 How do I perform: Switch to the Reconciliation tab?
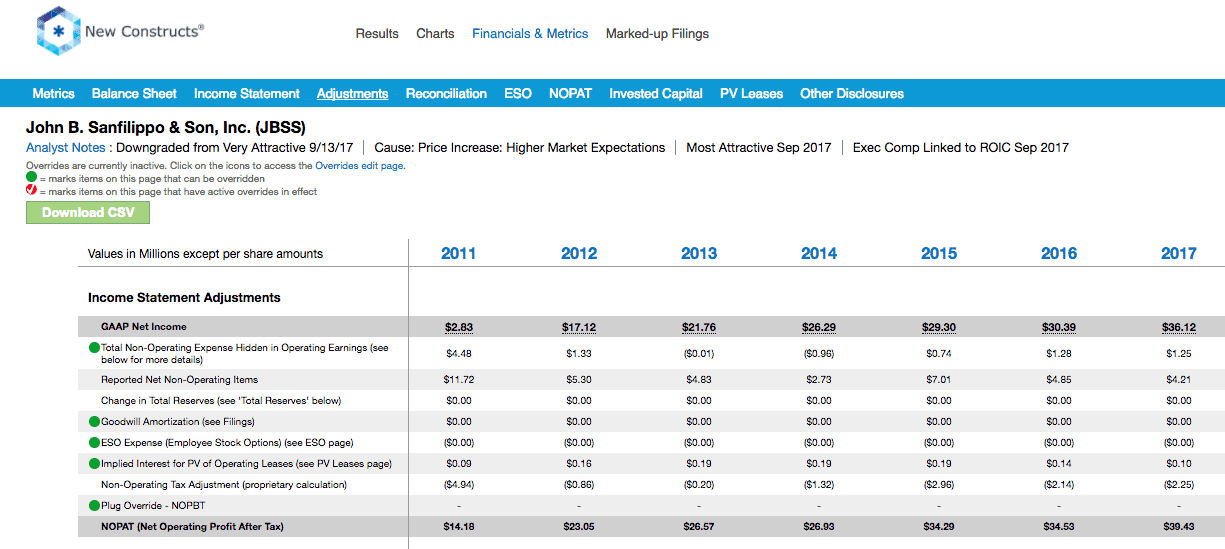446,93
